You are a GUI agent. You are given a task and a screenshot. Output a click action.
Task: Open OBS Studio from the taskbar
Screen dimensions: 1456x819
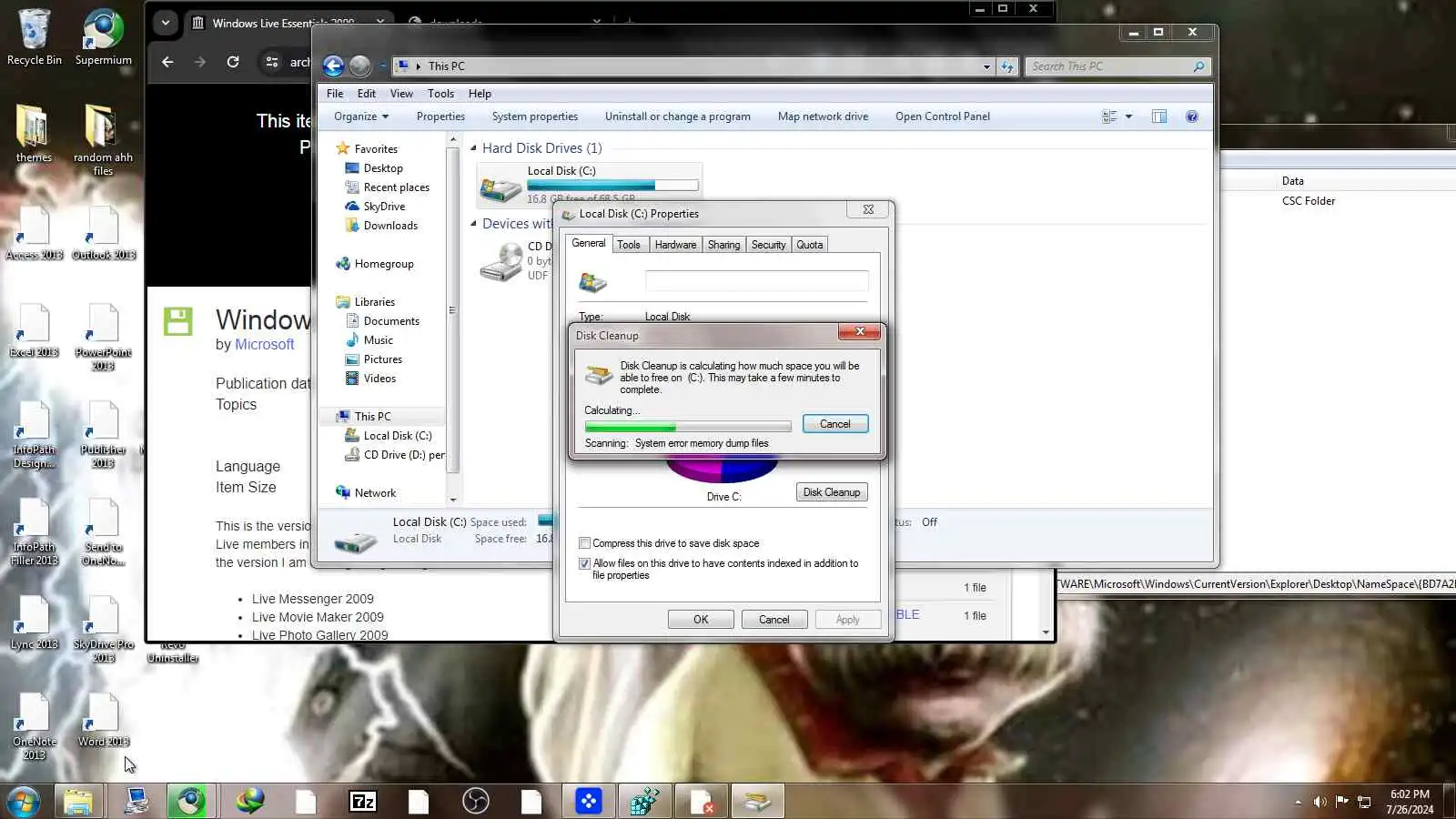(475, 802)
